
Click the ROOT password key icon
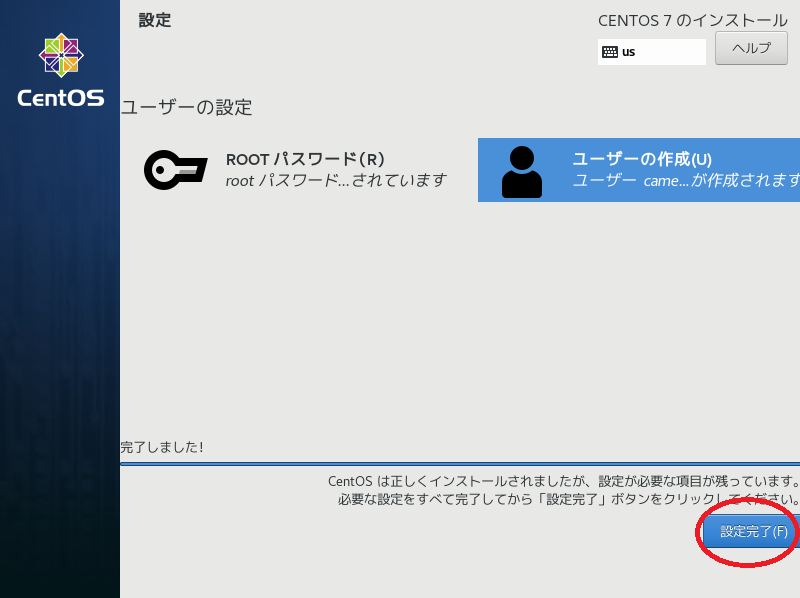[176, 170]
